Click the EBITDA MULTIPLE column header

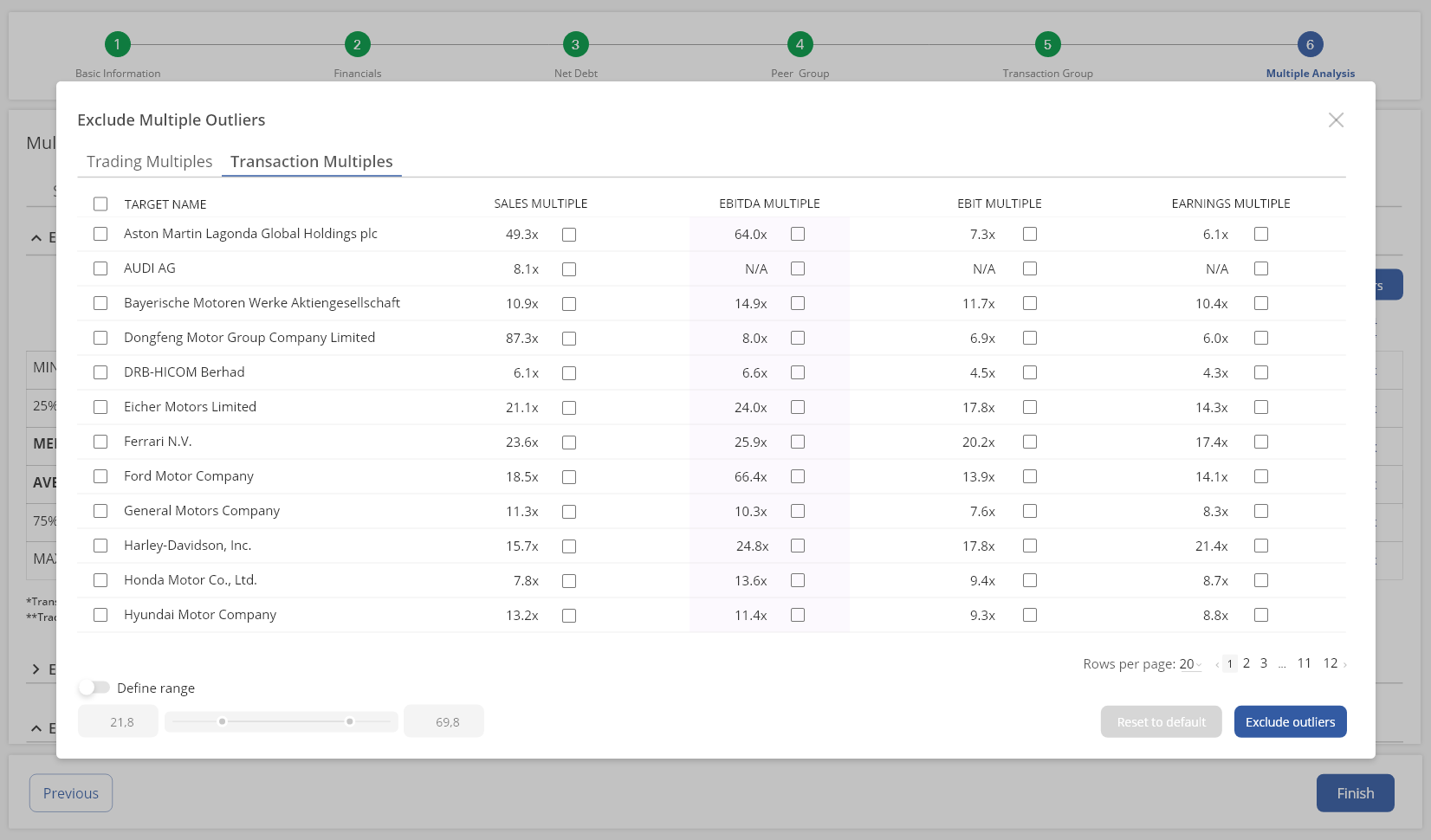769,204
